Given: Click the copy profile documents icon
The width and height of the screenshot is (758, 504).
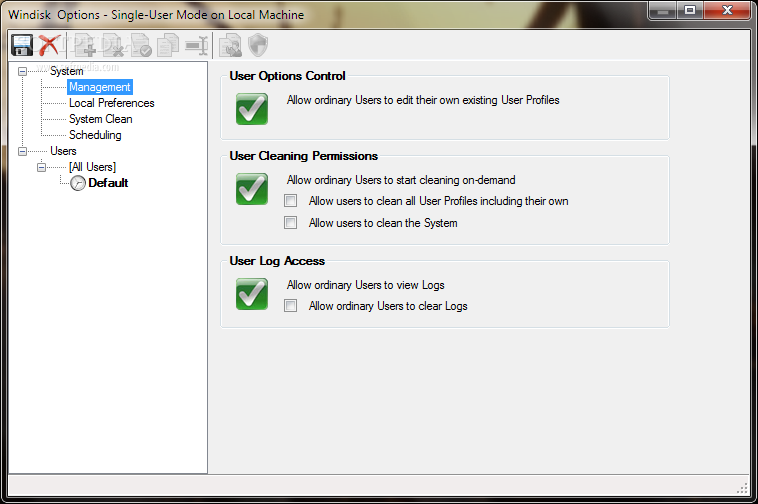Looking at the screenshot, I should pos(168,45).
